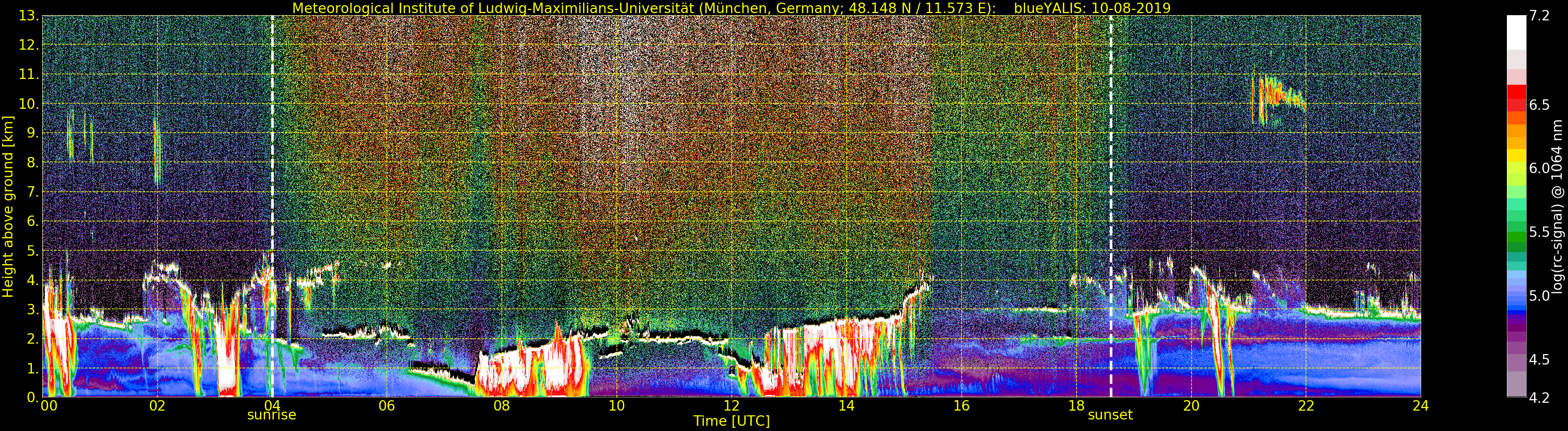Select the 'sunrise' label below the time axis

coord(272,415)
